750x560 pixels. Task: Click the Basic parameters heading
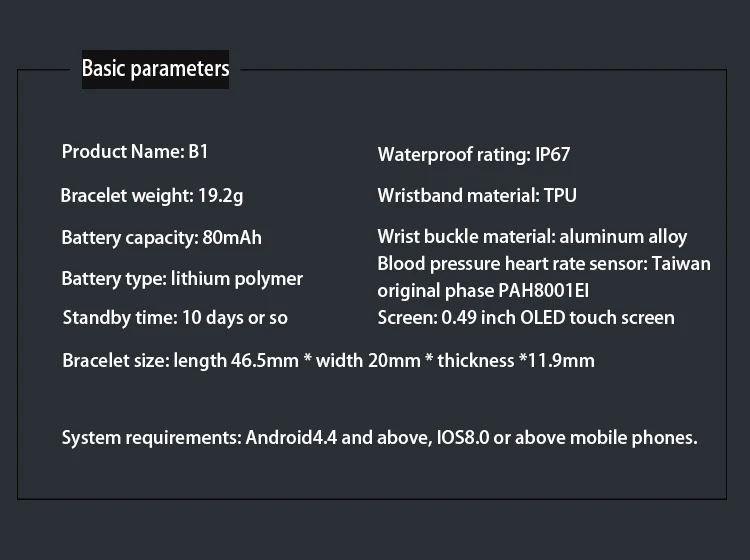coord(155,69)
